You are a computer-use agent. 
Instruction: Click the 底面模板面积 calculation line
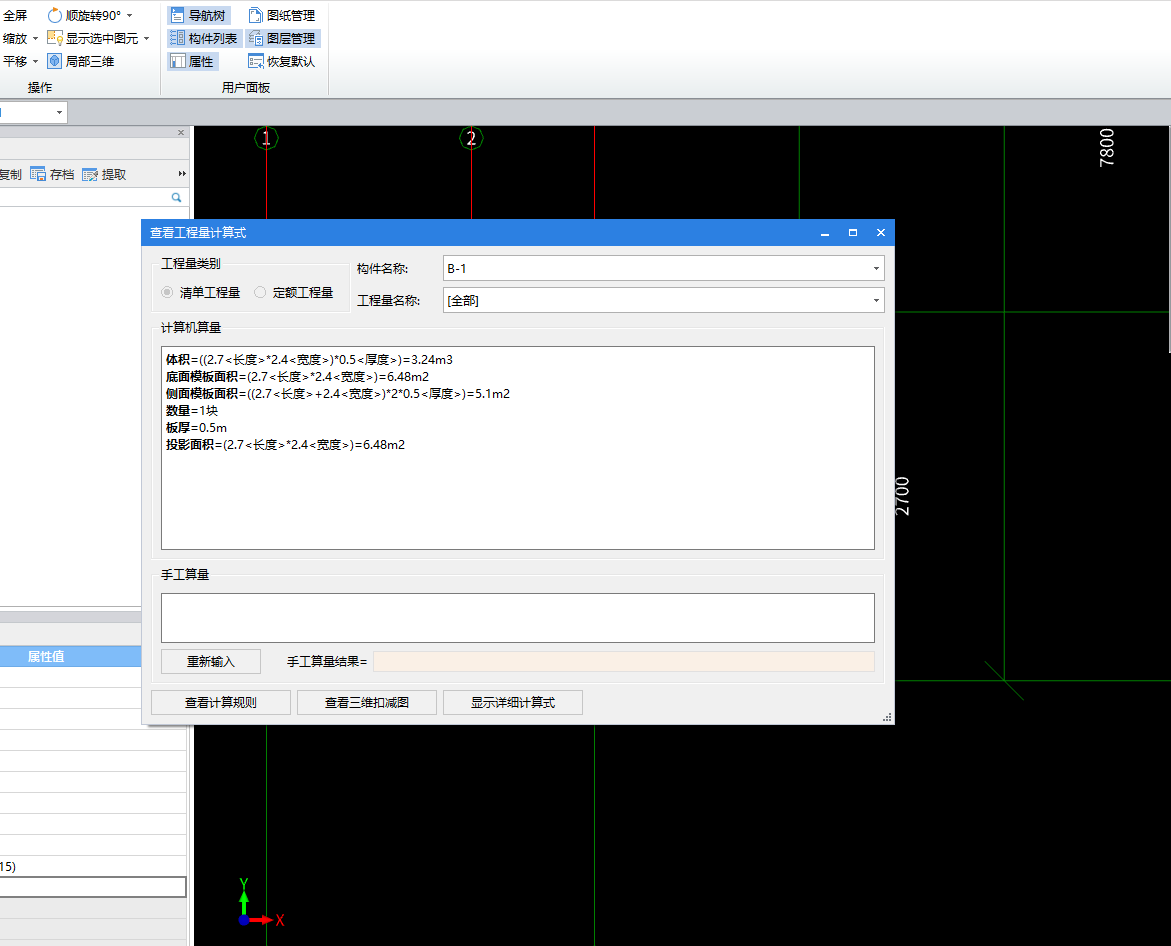tap(297, 377)
